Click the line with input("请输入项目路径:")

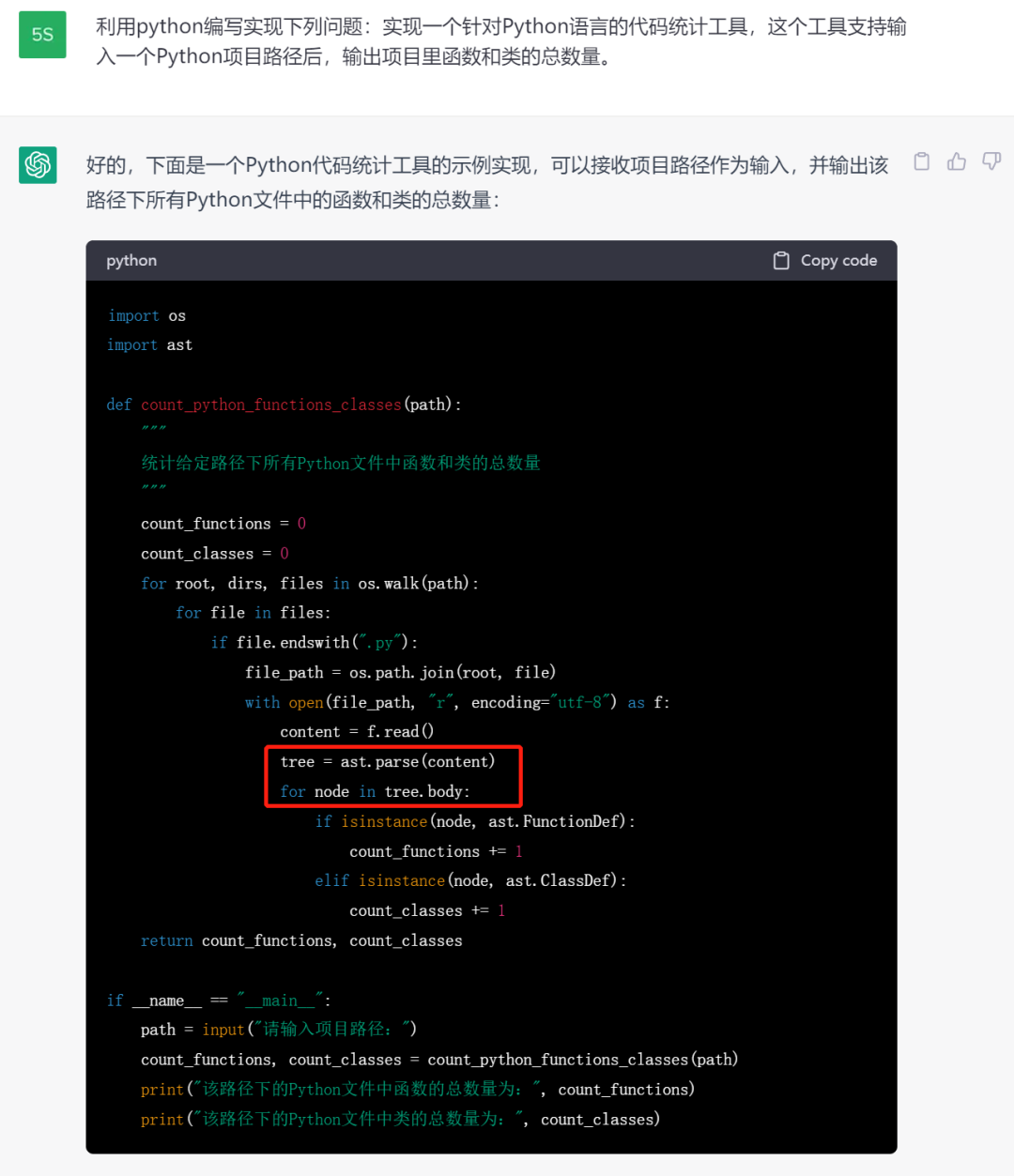[x=279, y=1030]
